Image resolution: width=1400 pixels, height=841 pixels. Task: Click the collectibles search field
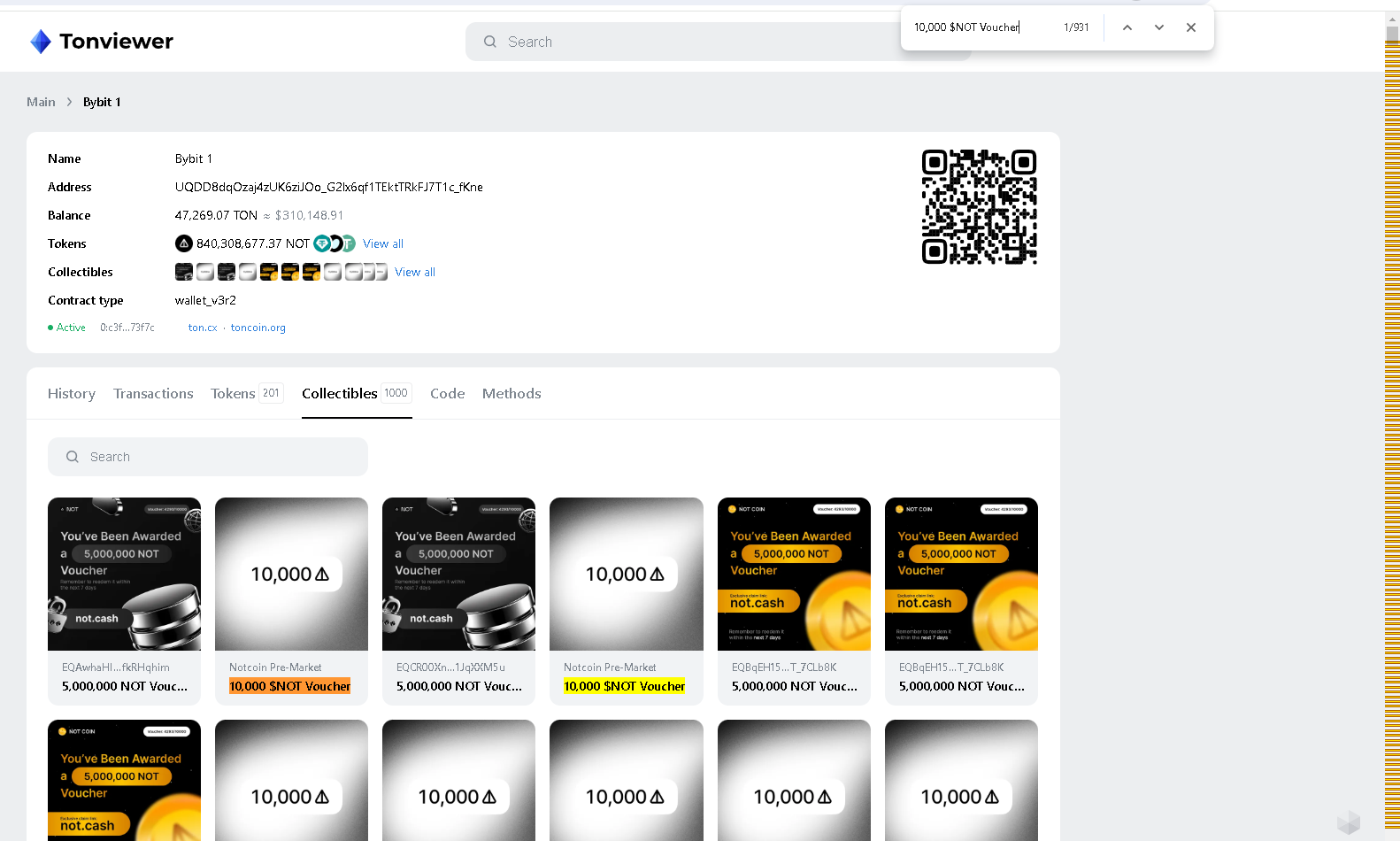pyautogui.click(x=208, y=457)
